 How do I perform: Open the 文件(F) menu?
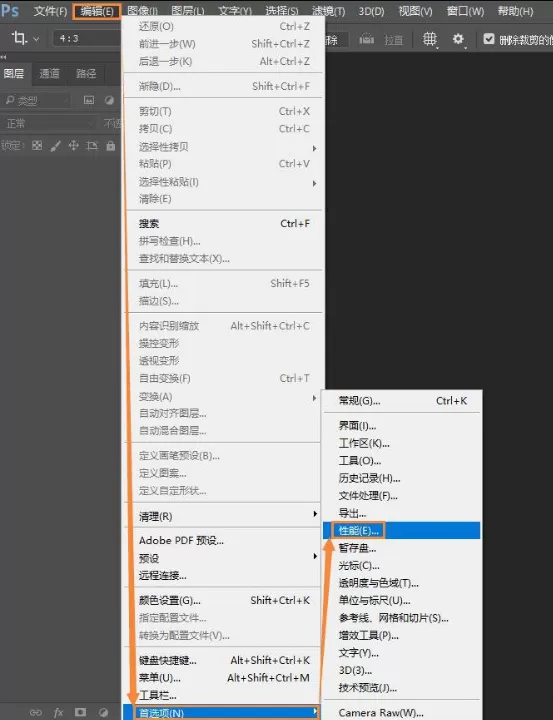pyautogui.click(x=50, y=11)
